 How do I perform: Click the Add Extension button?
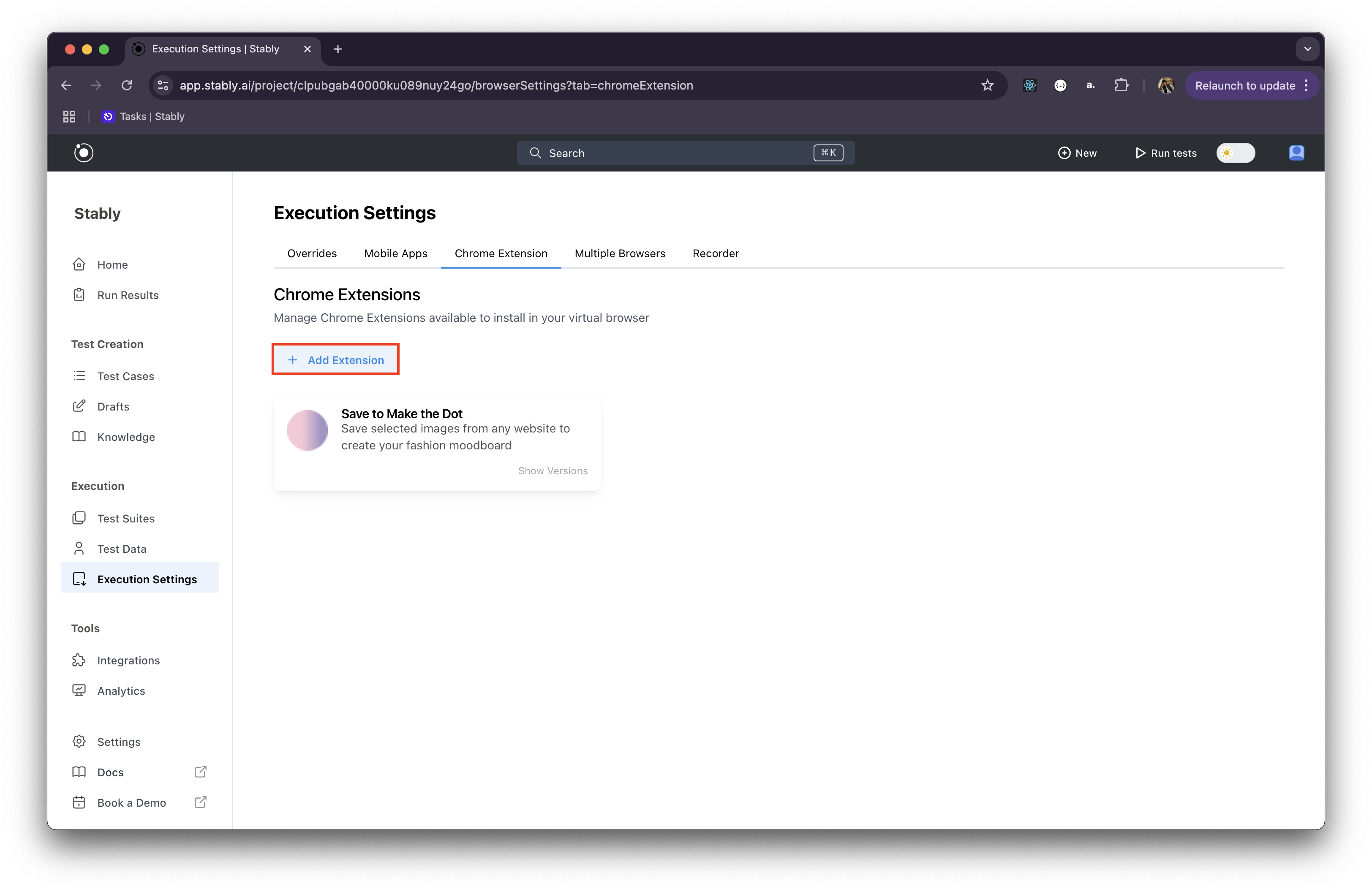[335, 360]
